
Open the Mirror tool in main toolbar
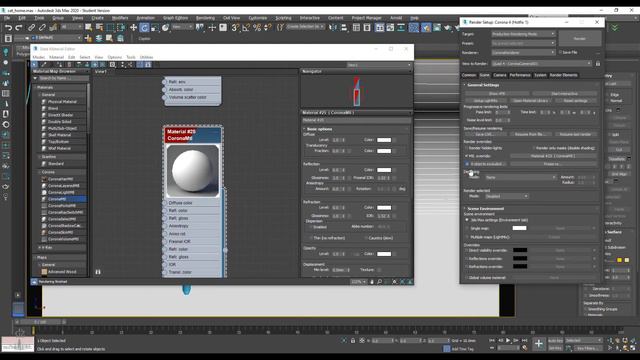pyautogui.click(x=333, y=27)
